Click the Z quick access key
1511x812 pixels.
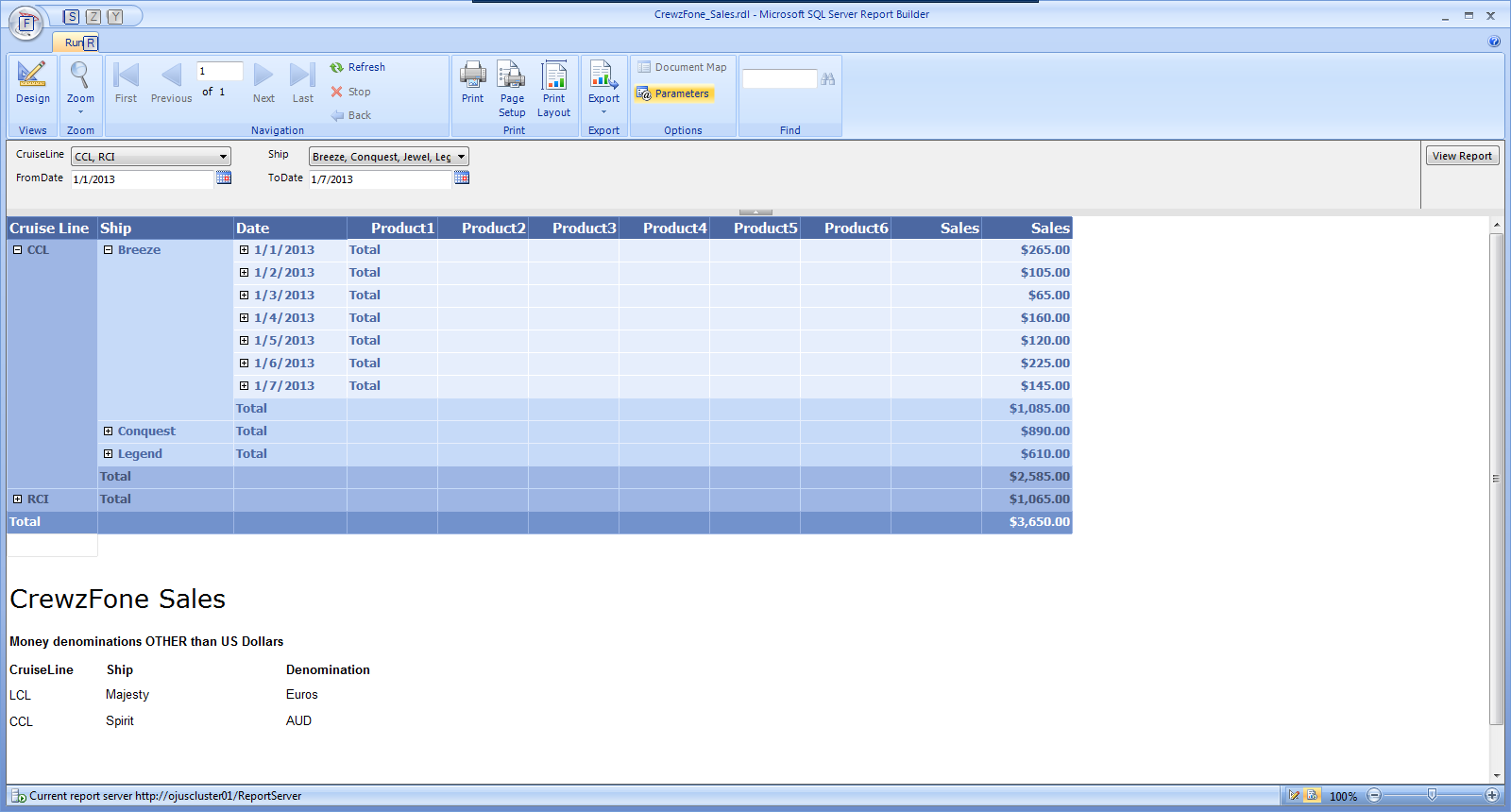coord(93,16)
